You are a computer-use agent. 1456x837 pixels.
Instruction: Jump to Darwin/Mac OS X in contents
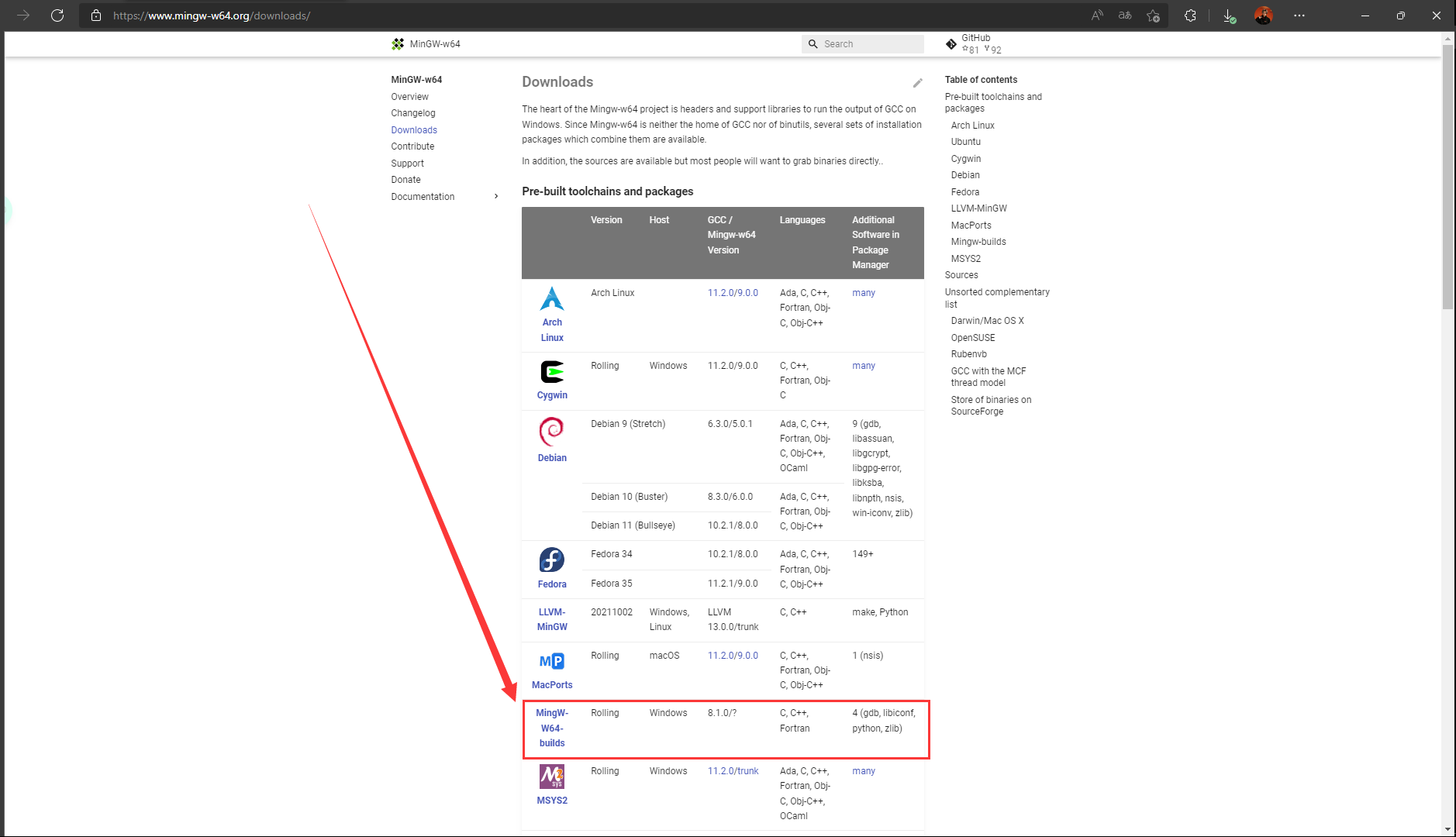tap(987, 321)
